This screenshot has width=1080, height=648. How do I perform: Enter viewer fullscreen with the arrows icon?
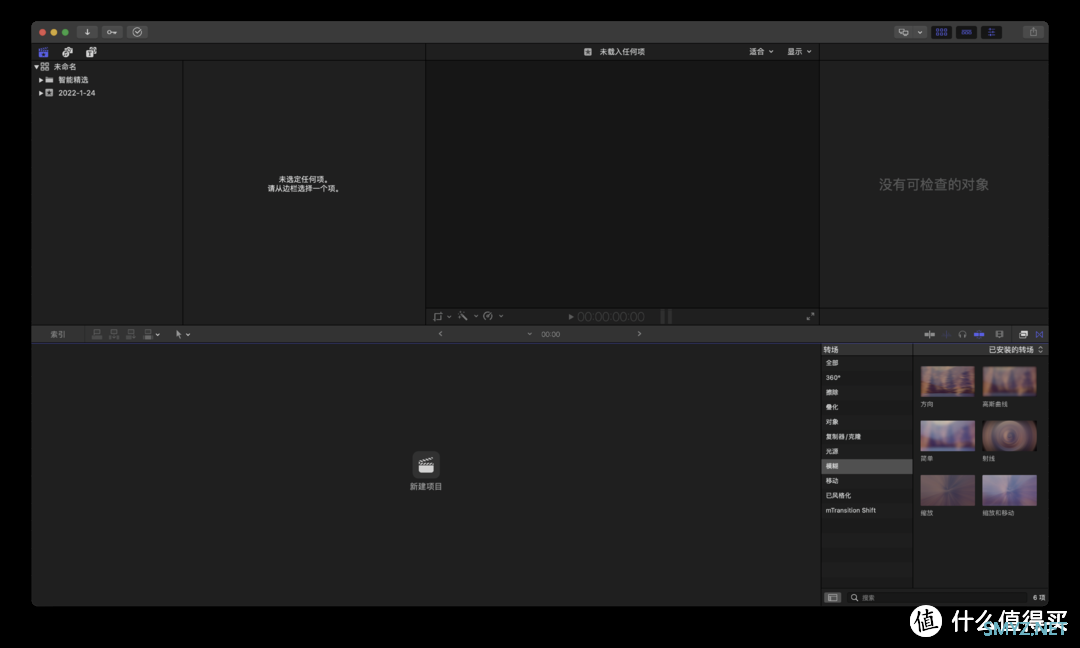(810, 317)
